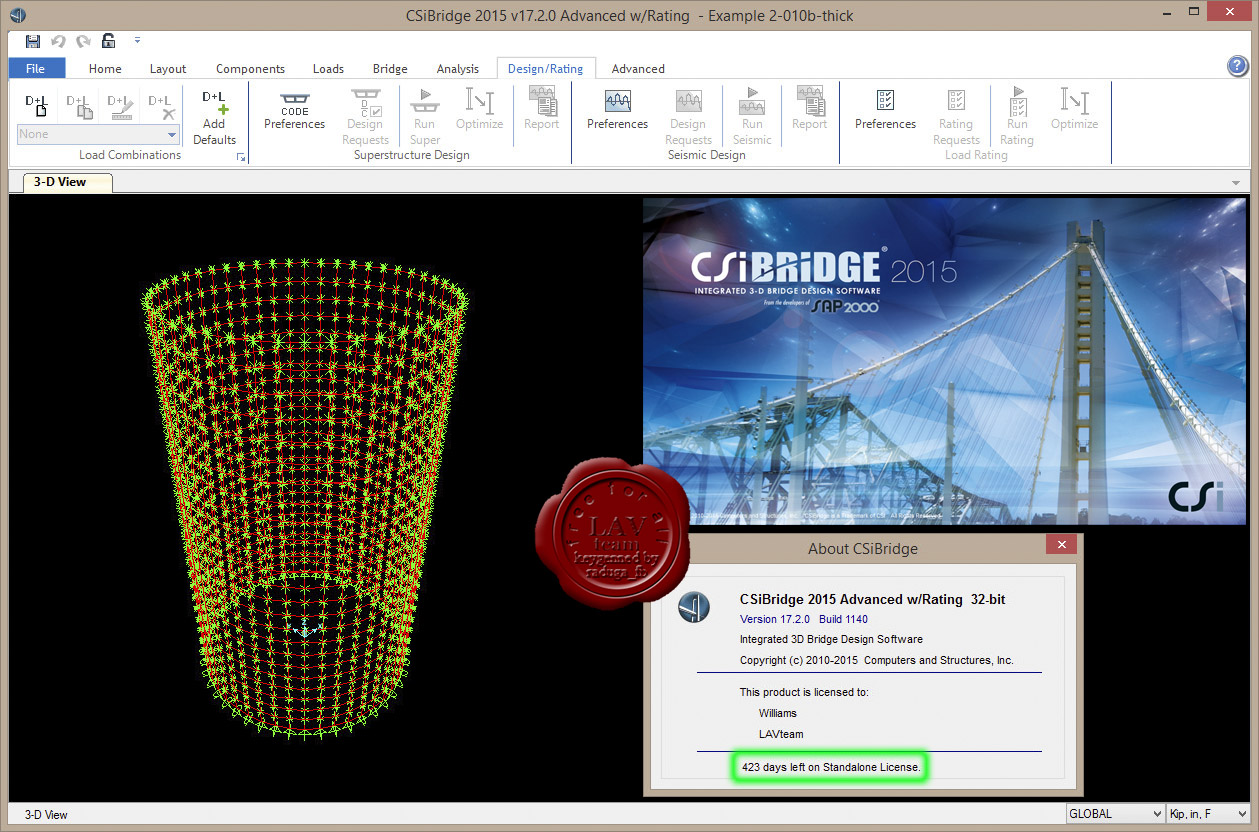This screenshot has width=1259, height=832.
Task: Click the 423 days left license text
Action: tap(831, 767)
